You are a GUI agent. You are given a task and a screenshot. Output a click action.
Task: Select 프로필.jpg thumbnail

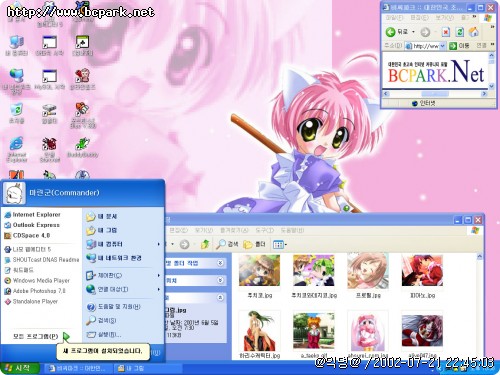(x=368, y=271)
